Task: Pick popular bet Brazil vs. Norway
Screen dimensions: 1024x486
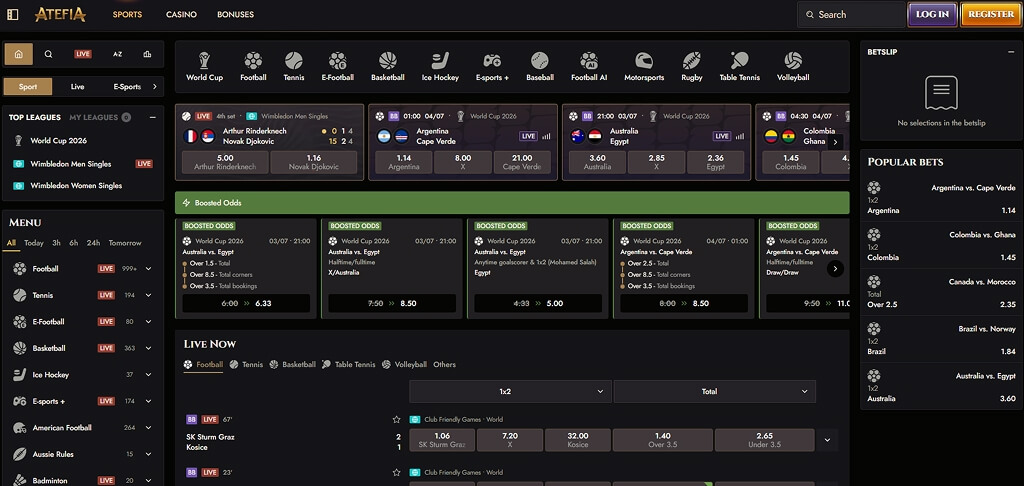Action: 941,340
